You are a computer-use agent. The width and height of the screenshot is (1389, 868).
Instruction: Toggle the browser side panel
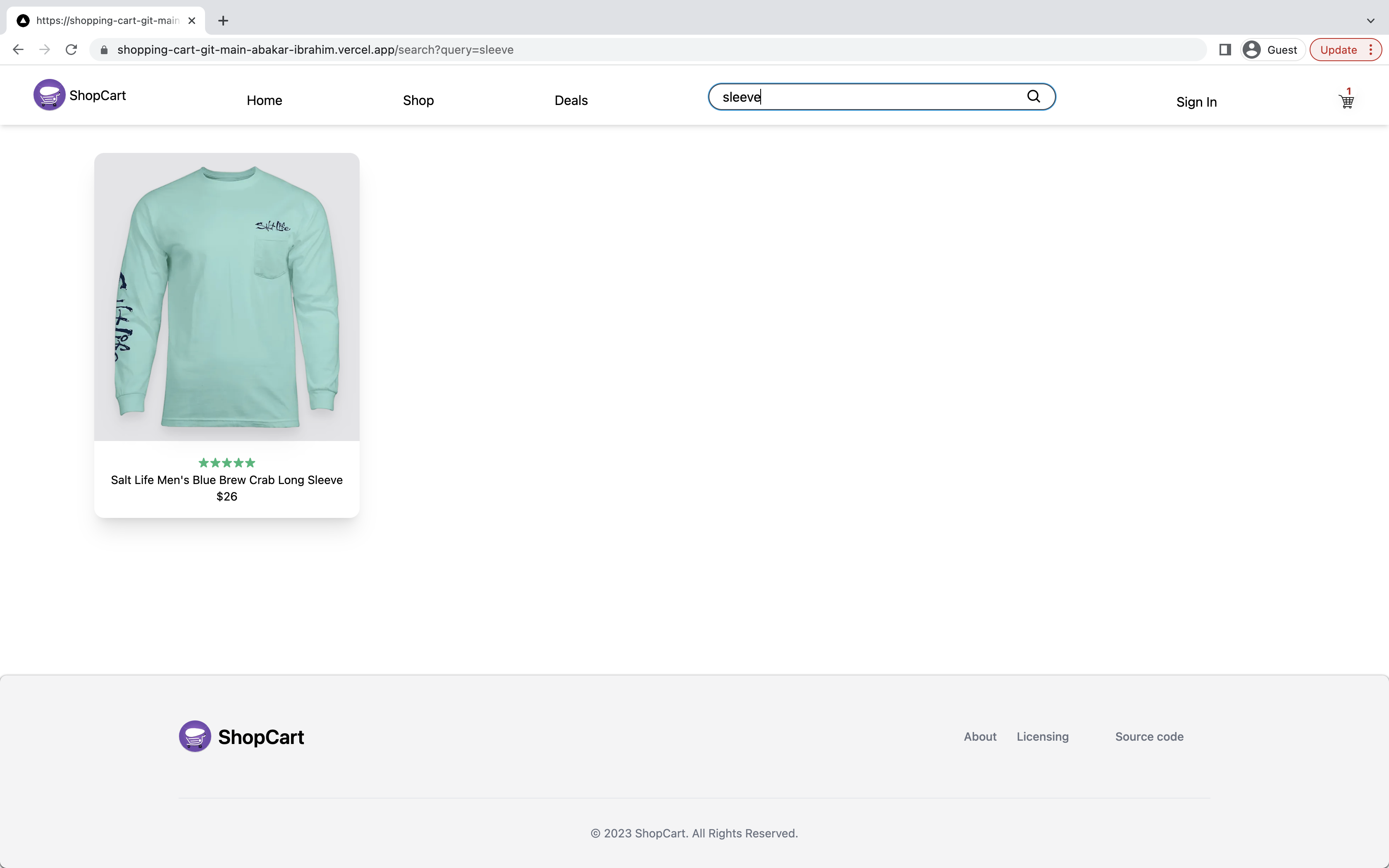(x=1225, y=50)
